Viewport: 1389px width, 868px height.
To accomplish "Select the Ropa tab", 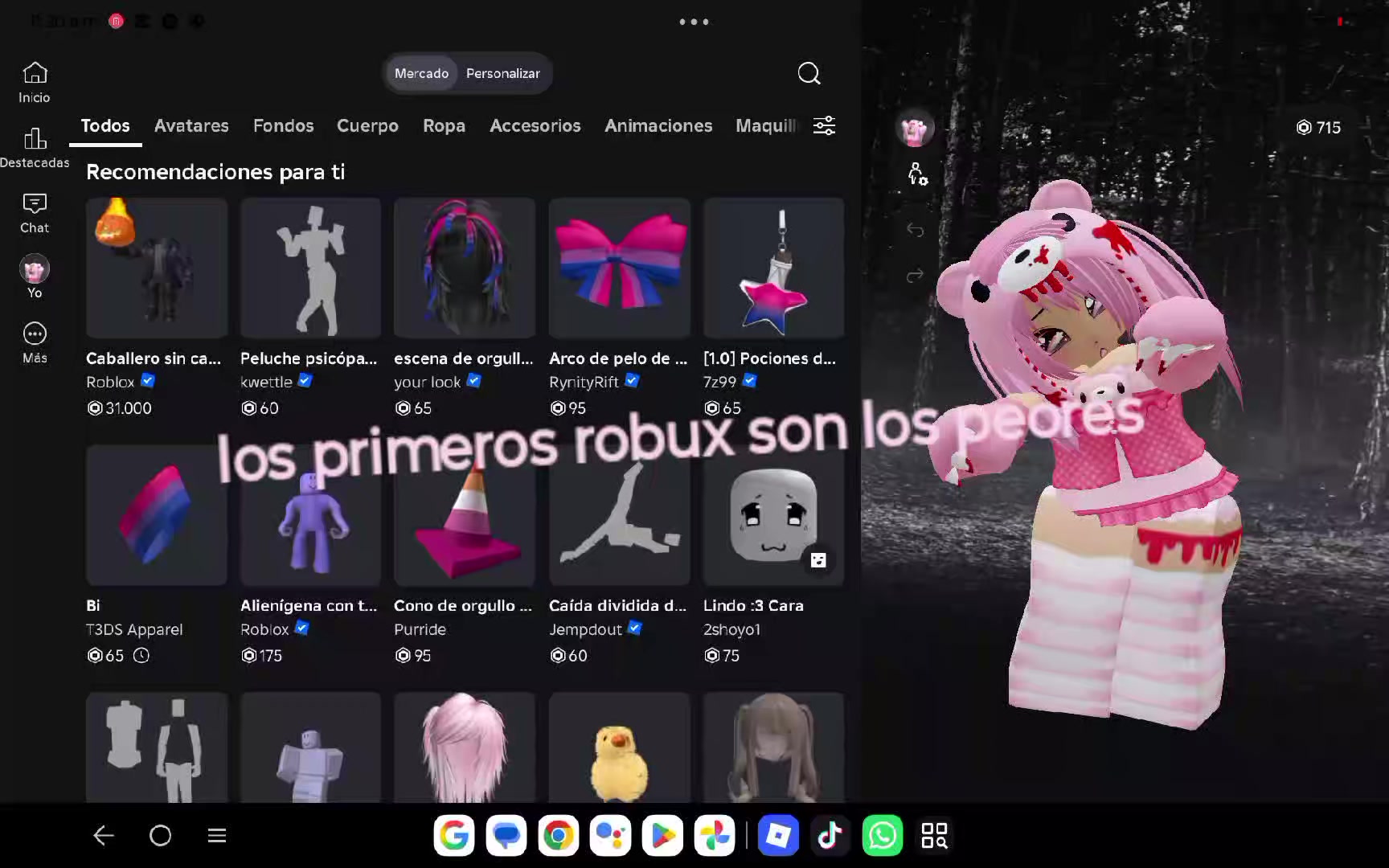I will pos(444,125).
